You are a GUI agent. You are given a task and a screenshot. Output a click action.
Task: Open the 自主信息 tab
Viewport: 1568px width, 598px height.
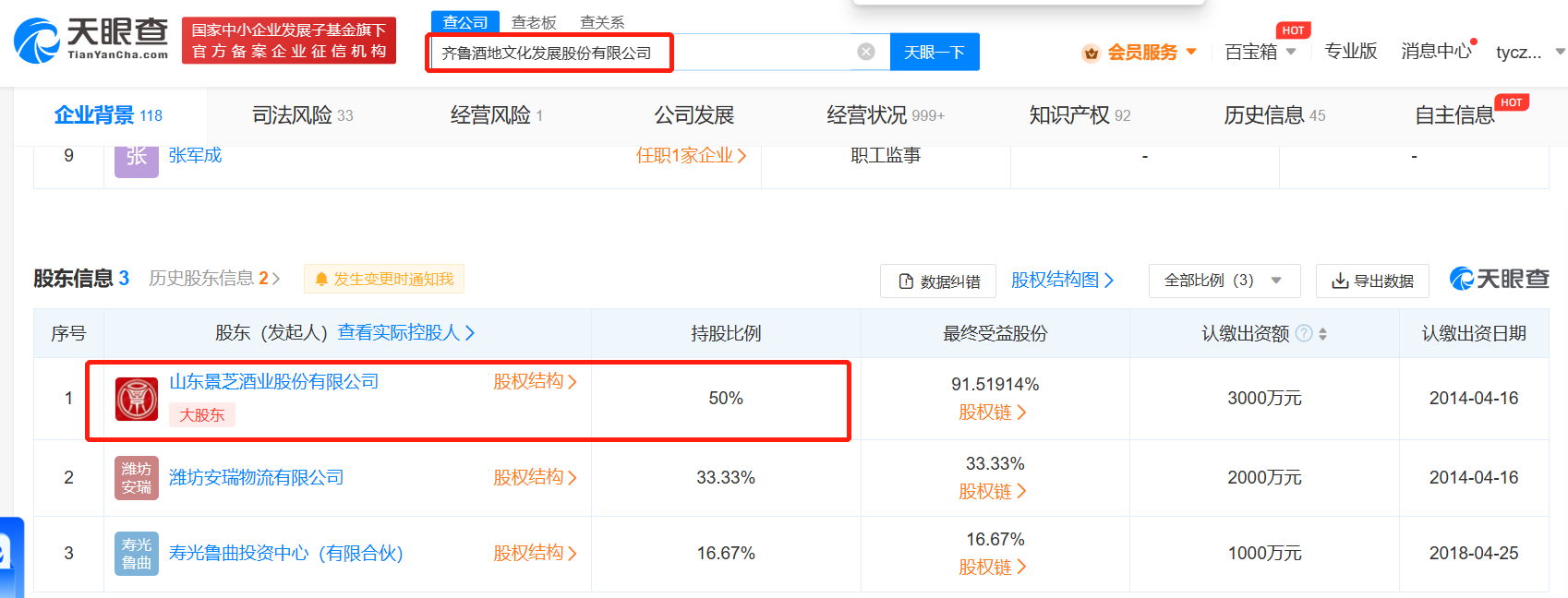pyautogui.click(x=1455, y=115)
